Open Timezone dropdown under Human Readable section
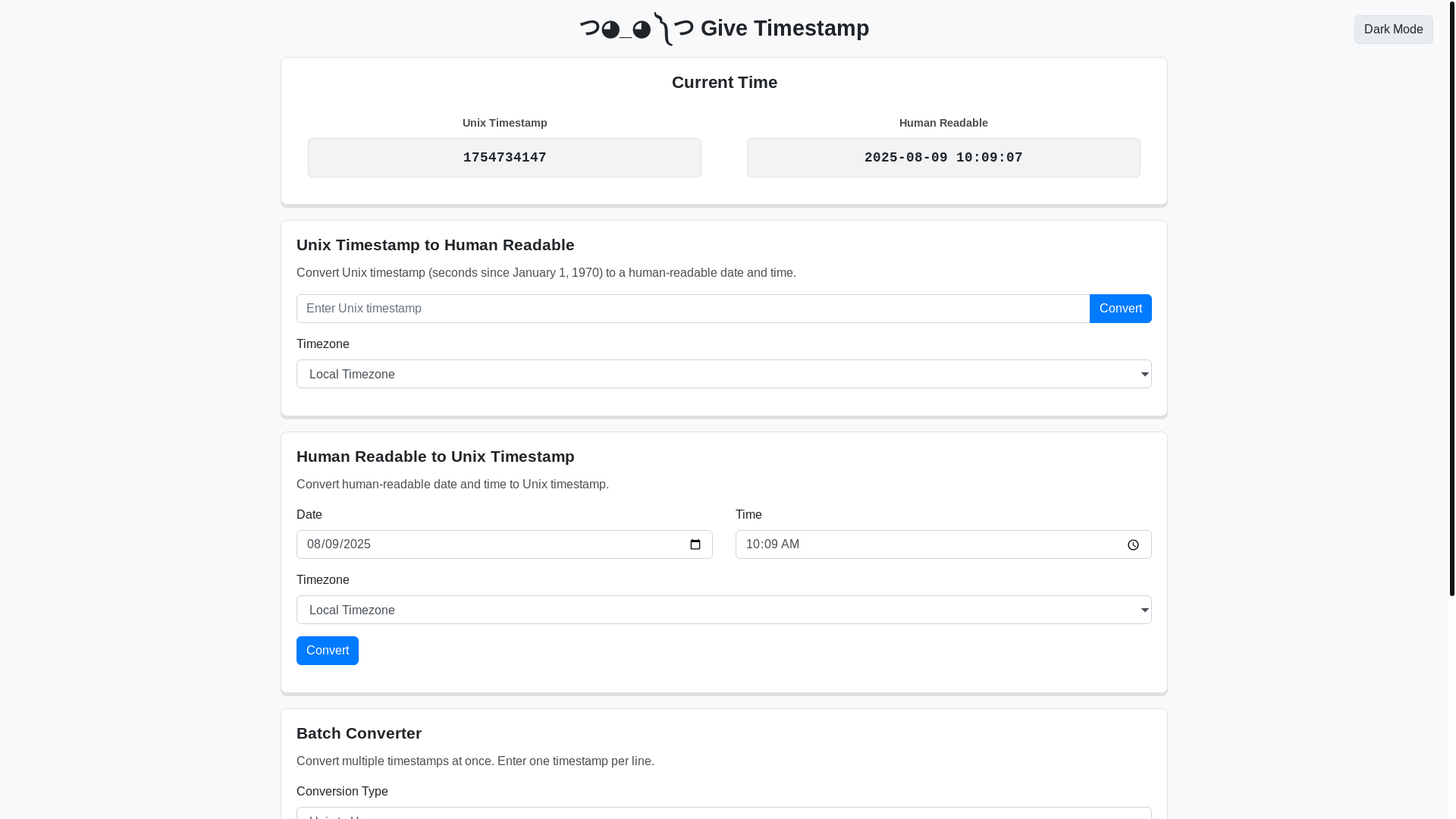1456x819 pixels. [723, 610]
